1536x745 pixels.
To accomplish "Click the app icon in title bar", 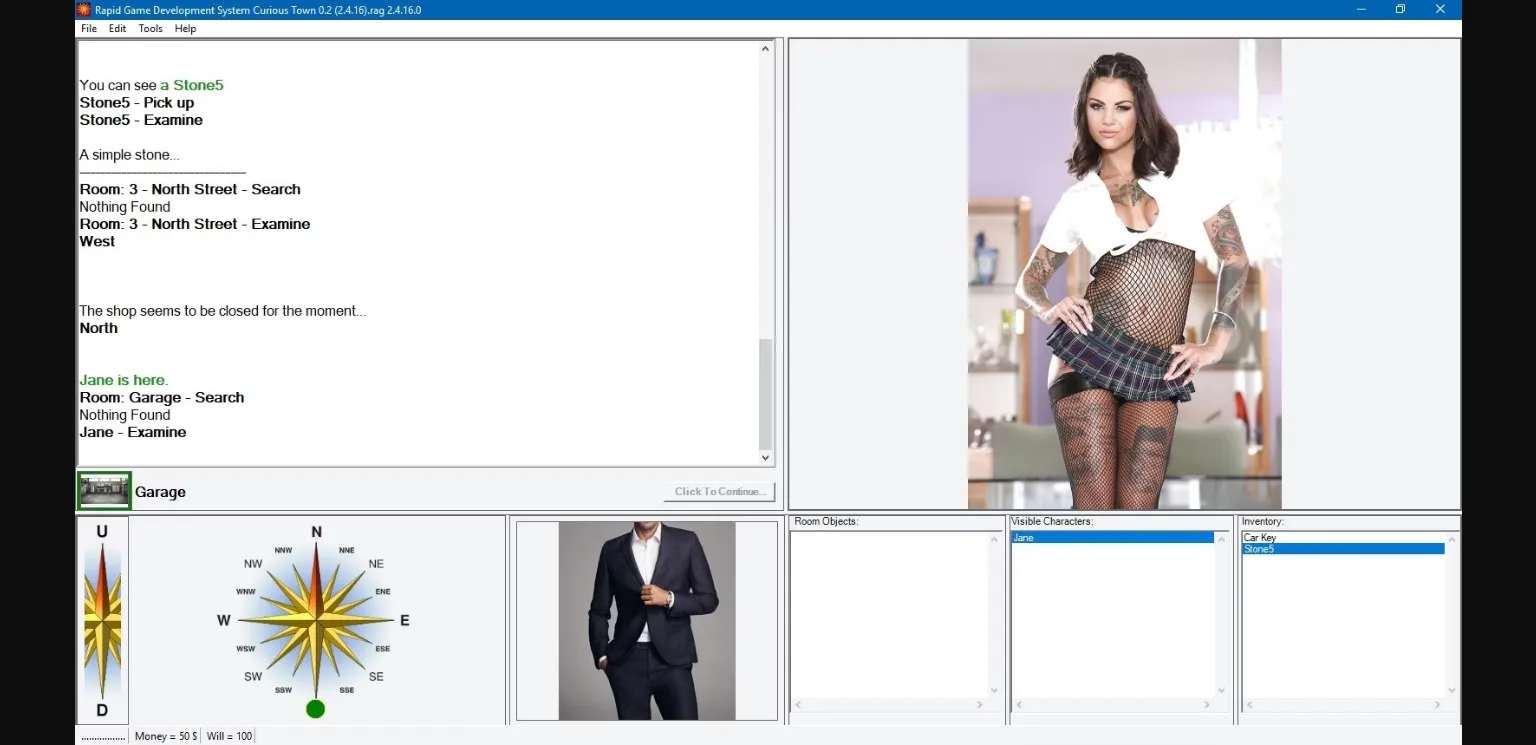I will coord(84,9).
